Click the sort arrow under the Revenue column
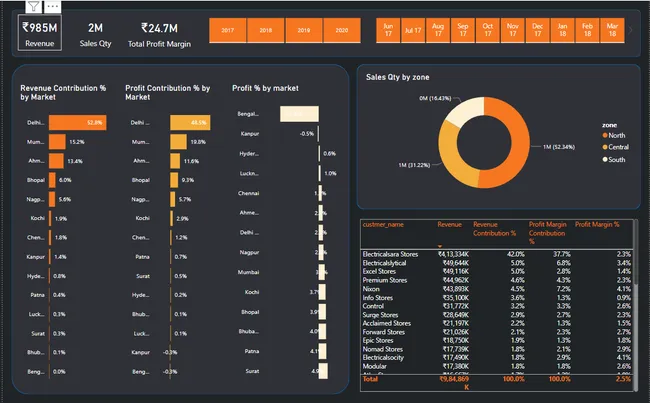This screenshot has width=650, height=403. (440, 246)
